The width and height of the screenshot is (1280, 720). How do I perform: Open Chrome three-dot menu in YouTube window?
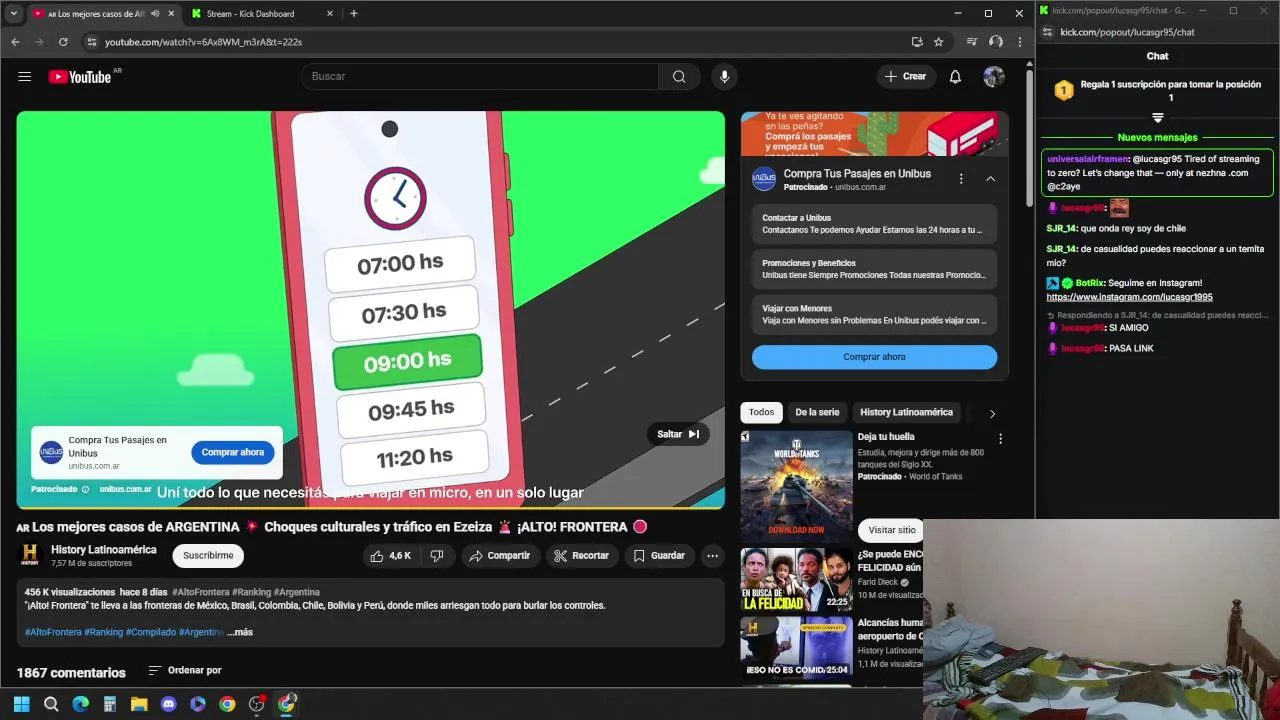1019,42
